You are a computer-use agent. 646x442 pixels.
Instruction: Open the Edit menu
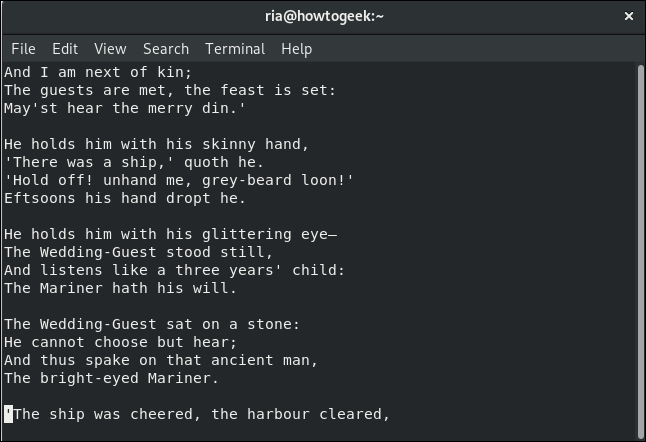(65, 49)
